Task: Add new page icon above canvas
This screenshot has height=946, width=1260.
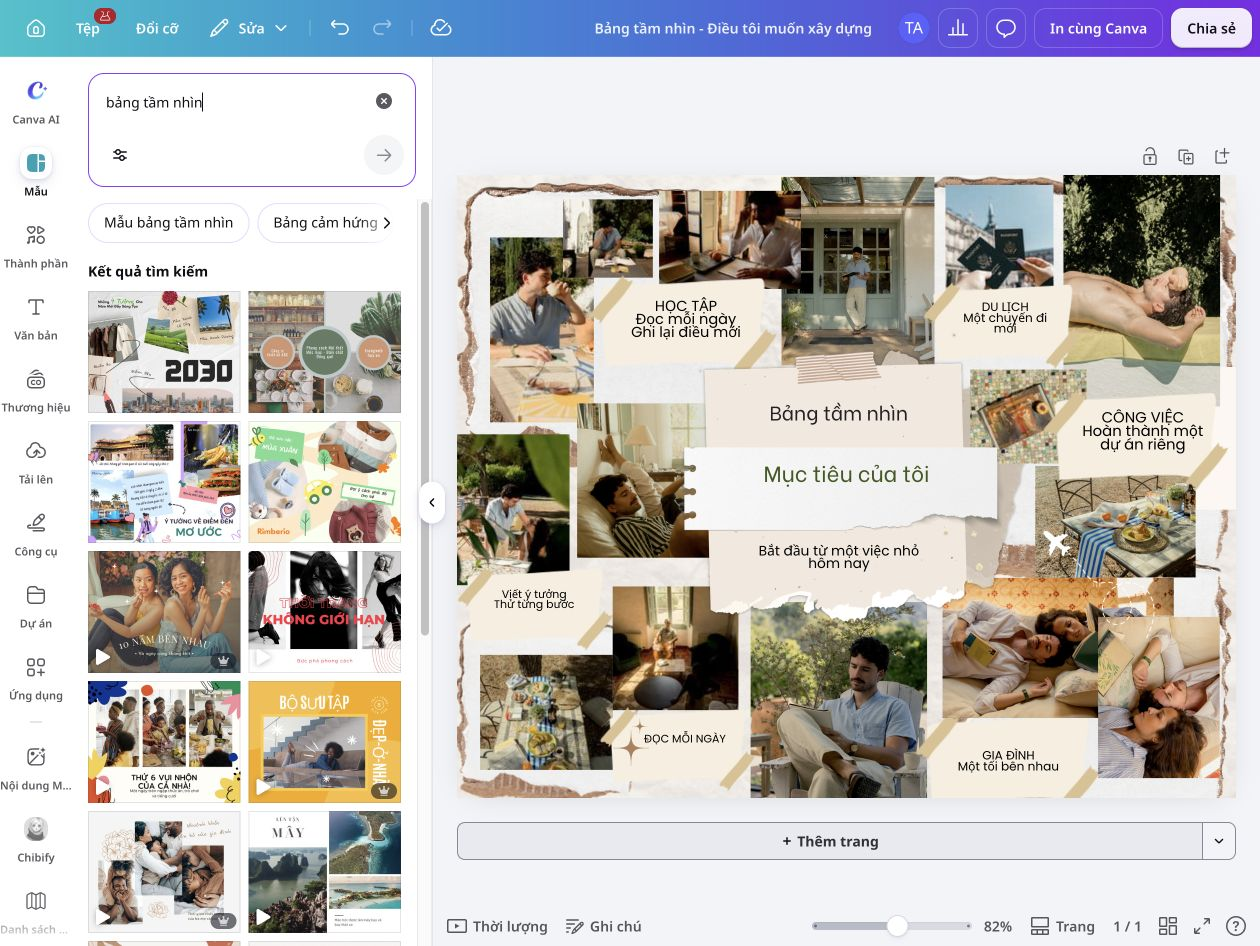Action: pyautogui.click(x=1221, y=156)
